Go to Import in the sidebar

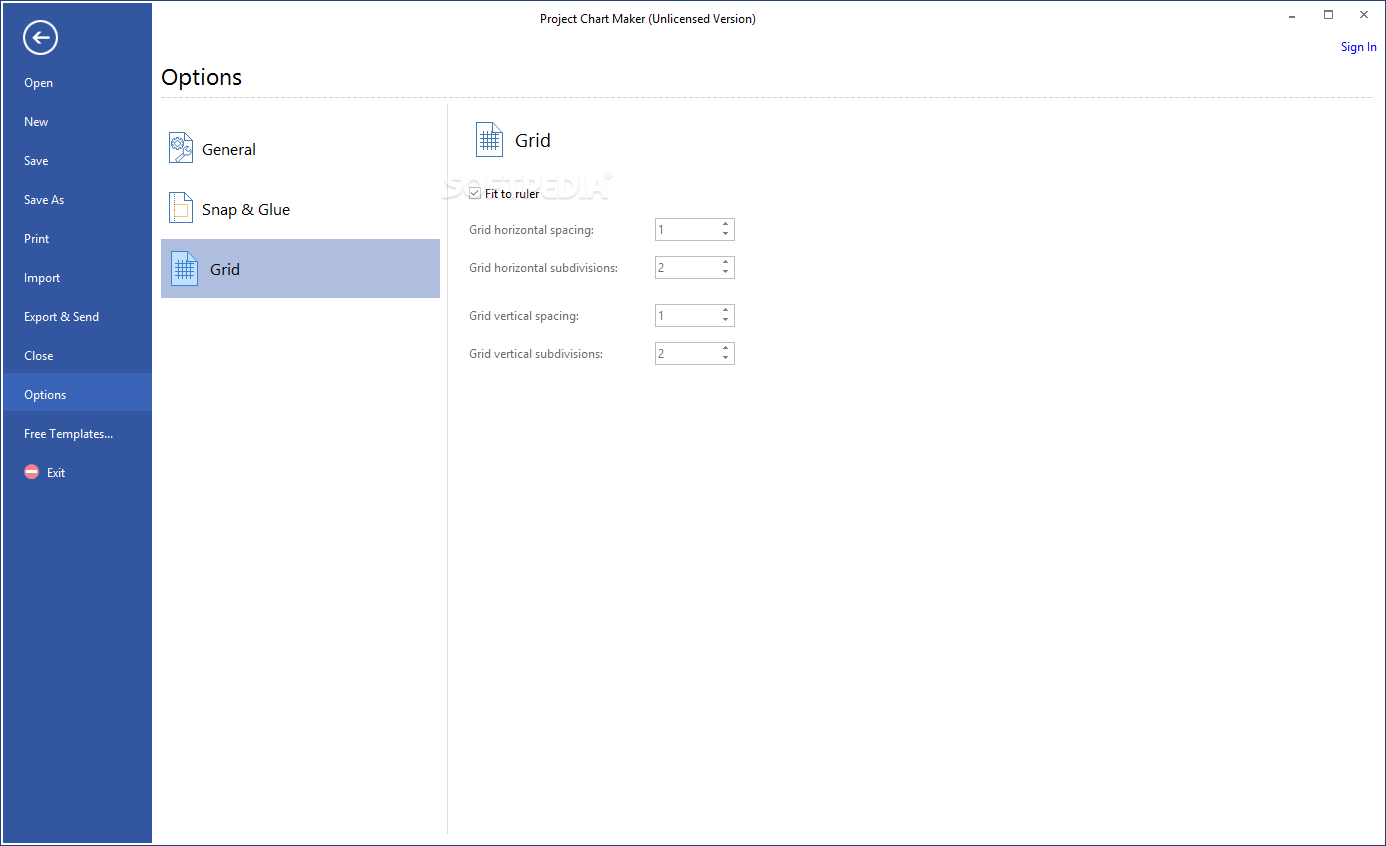(x=77, y=278)
